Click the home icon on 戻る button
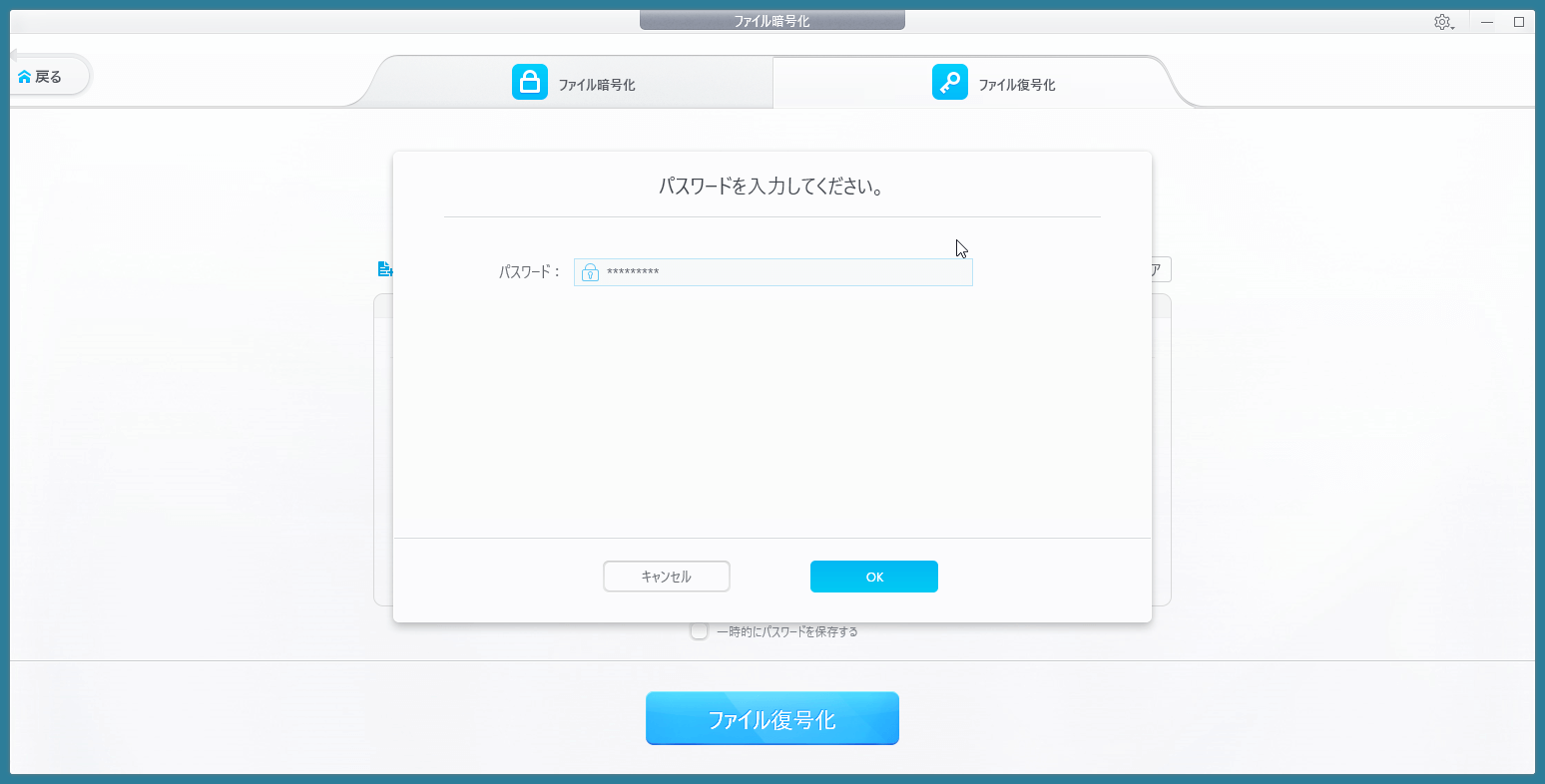Screen dimensions: 1545x784 pos(25,77)
